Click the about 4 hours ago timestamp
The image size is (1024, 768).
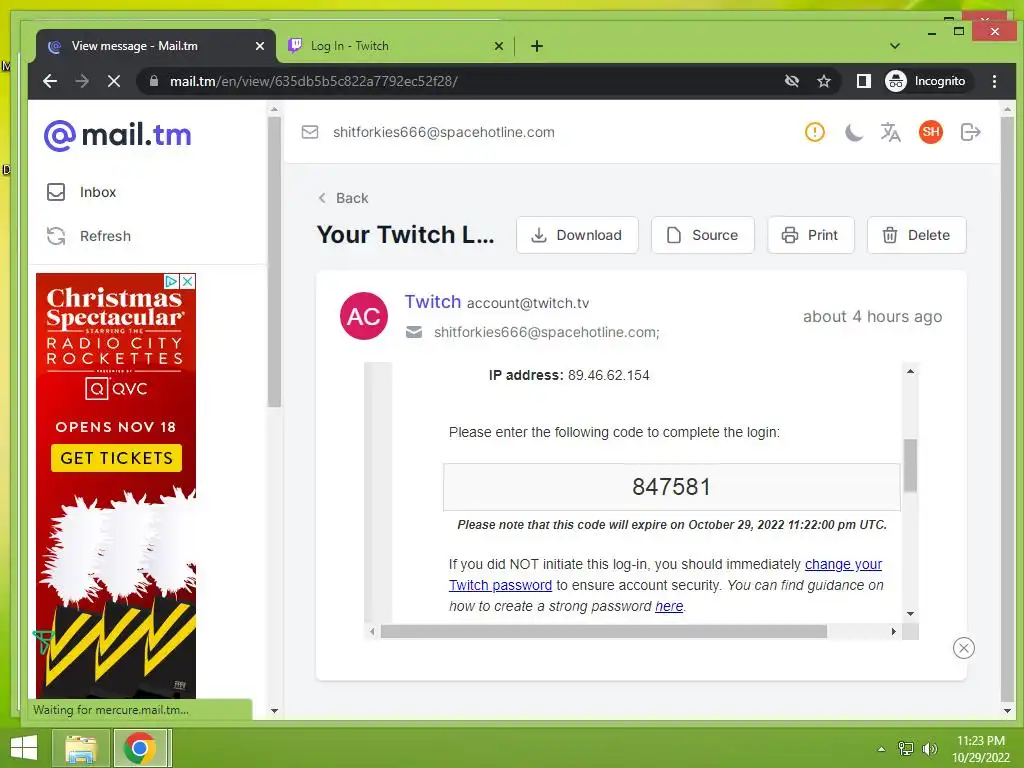tap(872, 317)
